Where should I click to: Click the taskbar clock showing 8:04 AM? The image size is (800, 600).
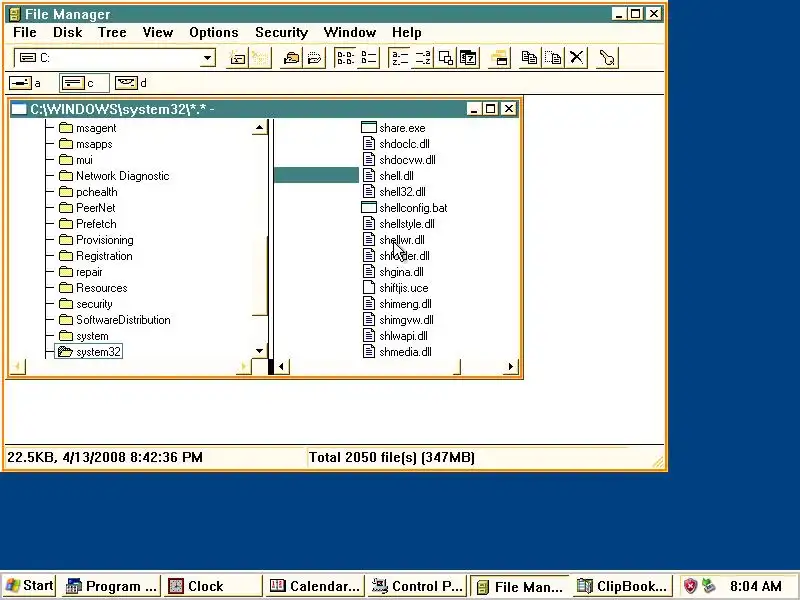pyautogui.click(x=756, y=586)
